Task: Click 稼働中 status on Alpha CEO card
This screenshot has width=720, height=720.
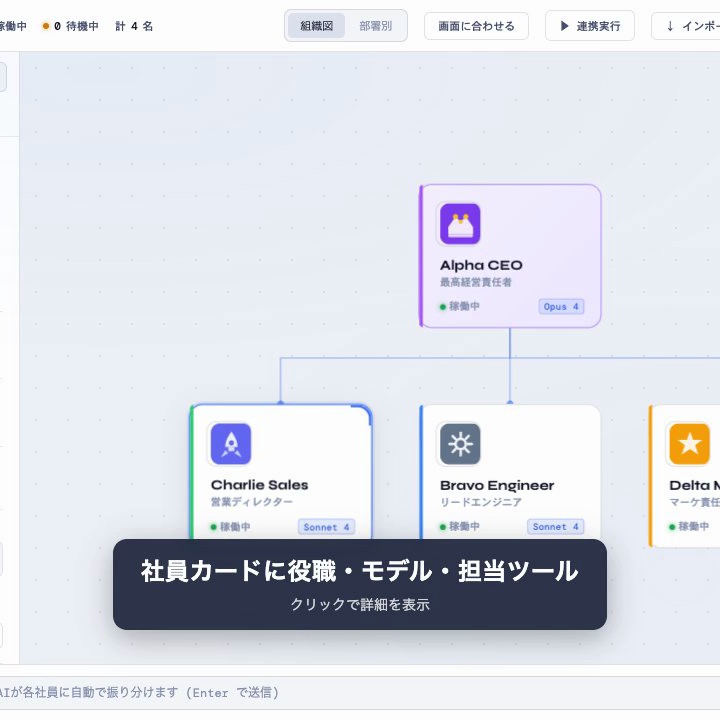Action: [x=460, y=306]
